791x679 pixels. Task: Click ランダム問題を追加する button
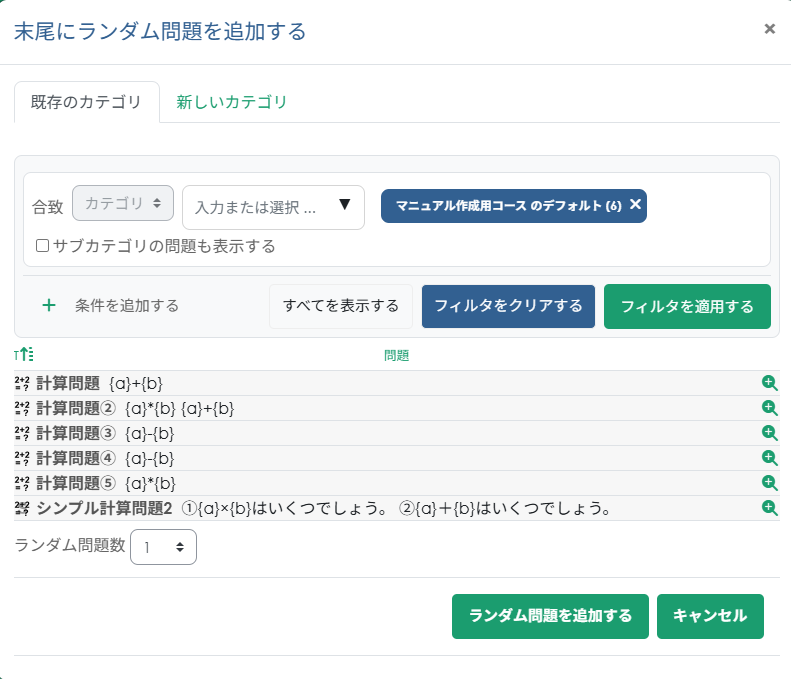[x=550, y=616]
